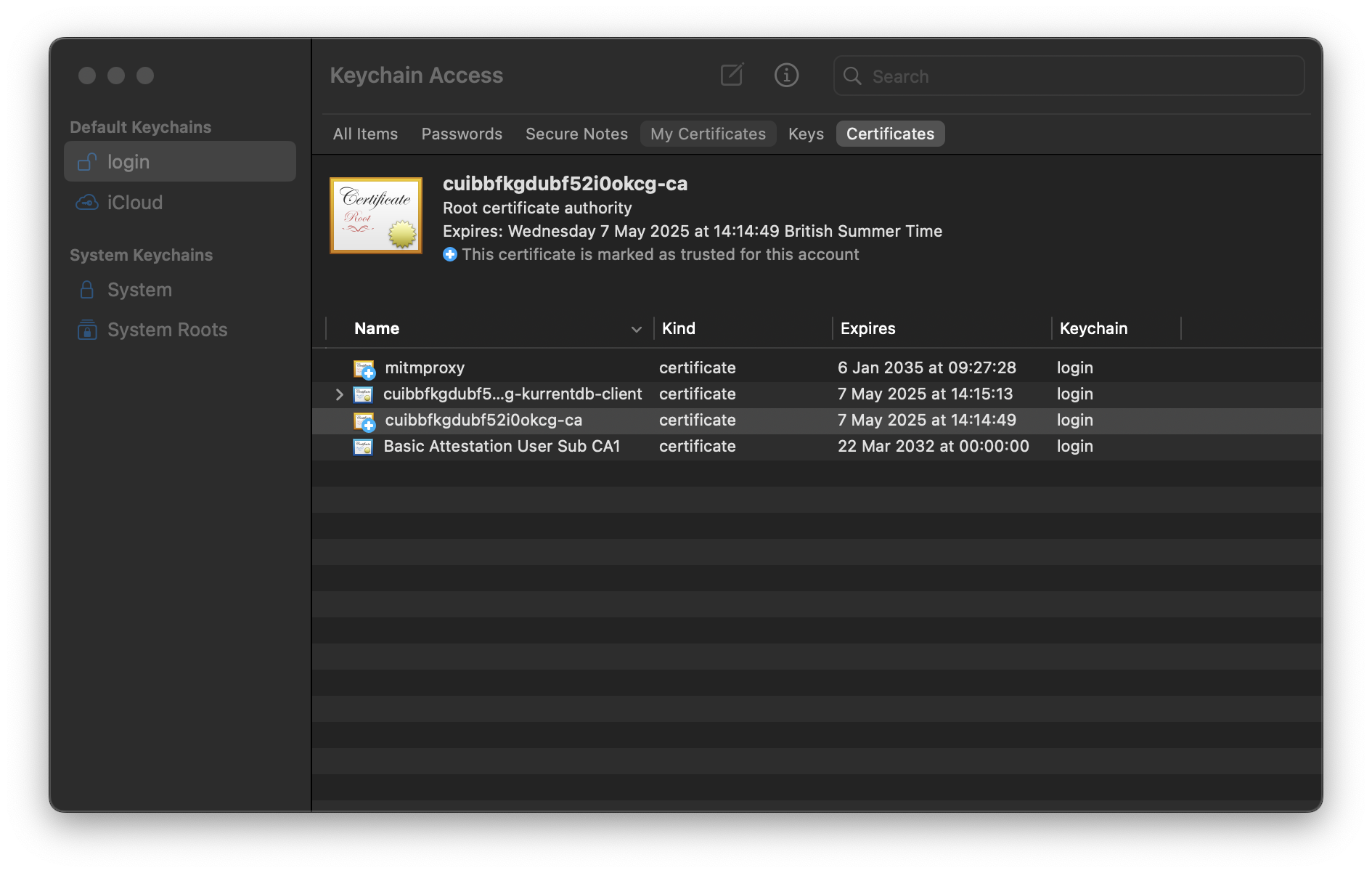Click the cuibbfkgdubf52i0okcg-ca row badge icon
The height and width of the screenshot is (873, 1372).
click(363, 420)
